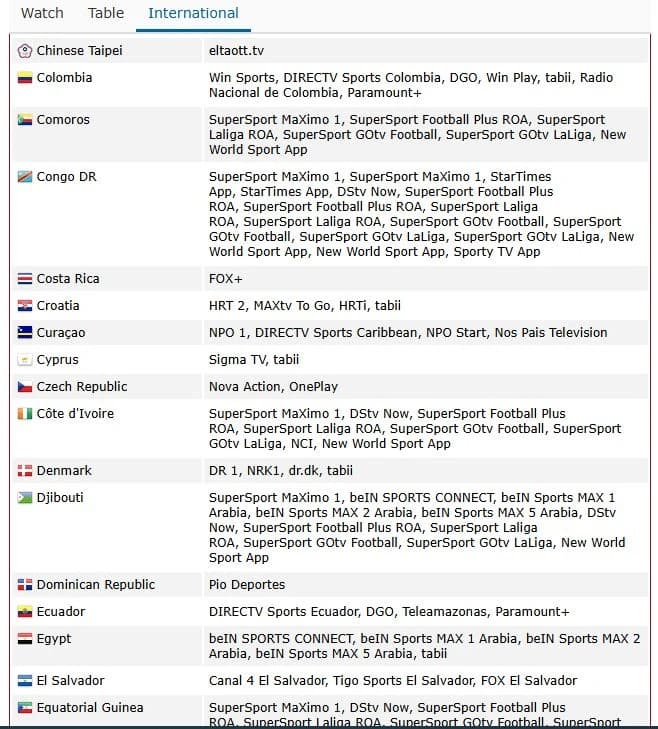The image size is (658, 729).
Task: Click the Czech Republic flag icon
Action: point(25,387)
